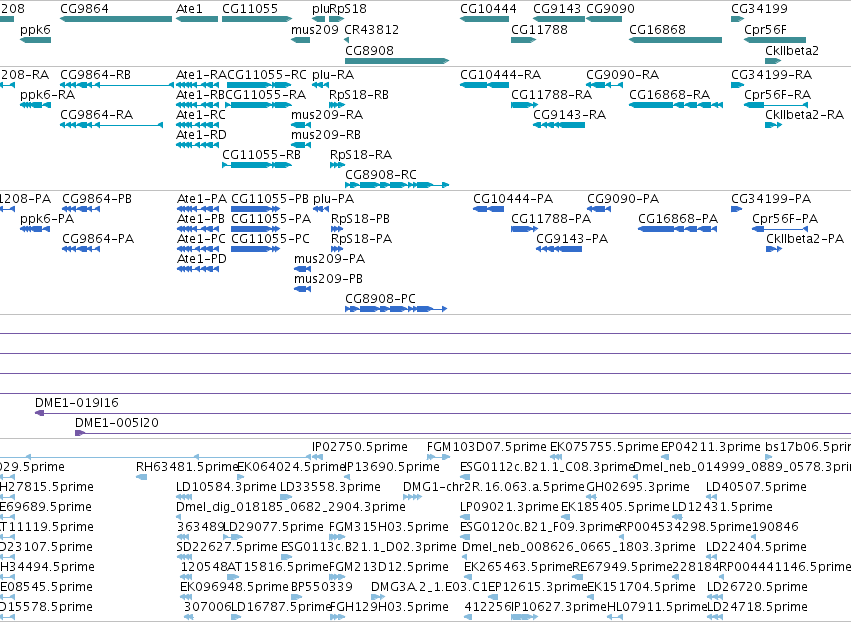The image size is (851, 622).
Task: Select CDS CG10444-PA label
Action: (x=513, y=199)
